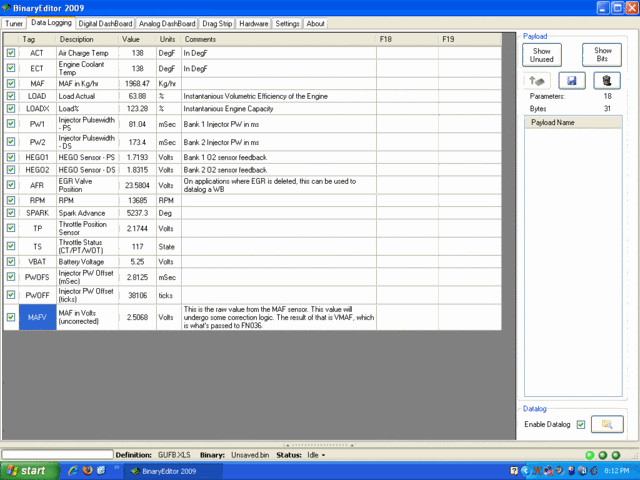Click Unsaved.bin binary name in status bar

[x=250, y=455]
